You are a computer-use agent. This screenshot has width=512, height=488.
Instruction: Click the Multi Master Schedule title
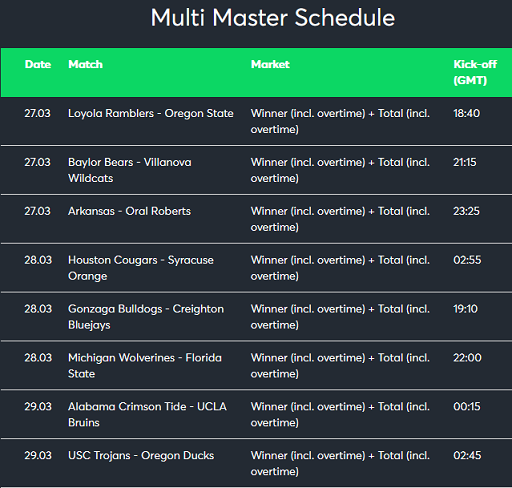pos(273,18)
